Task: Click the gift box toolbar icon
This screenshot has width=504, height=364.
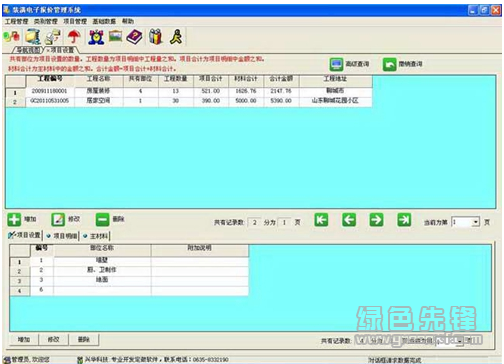Action: pyautogui.click(x=155, y=37)
